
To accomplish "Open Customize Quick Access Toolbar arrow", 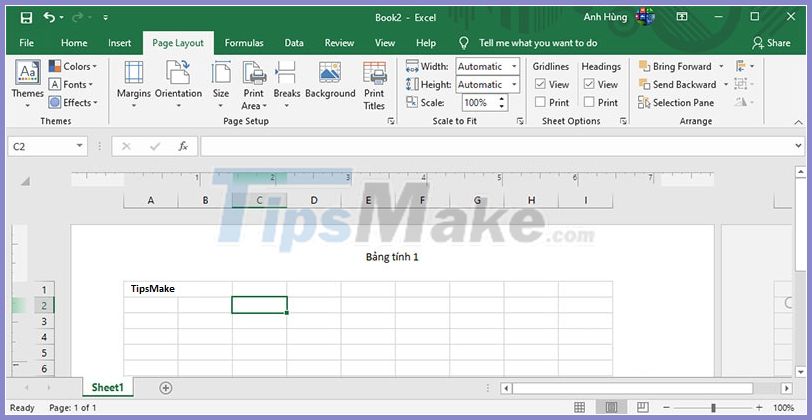I will point(106,18).
